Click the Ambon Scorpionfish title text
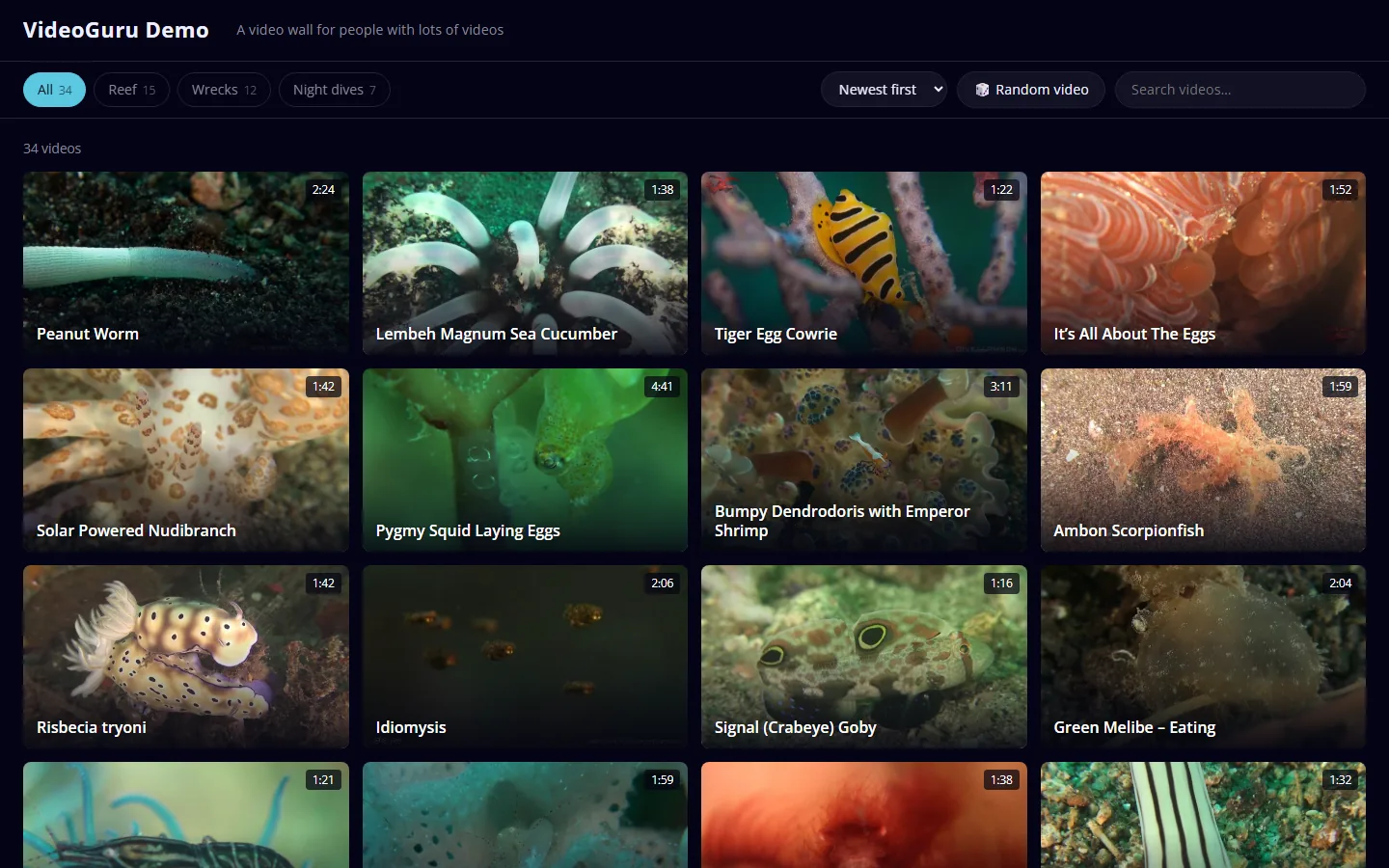The height and width of the screenshot is (868, 1389). (1129, 530)
